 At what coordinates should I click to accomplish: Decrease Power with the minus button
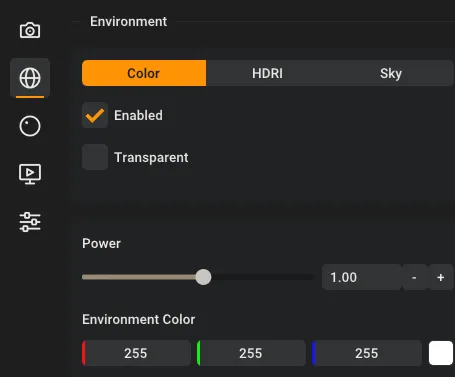(x=414, y=277)
